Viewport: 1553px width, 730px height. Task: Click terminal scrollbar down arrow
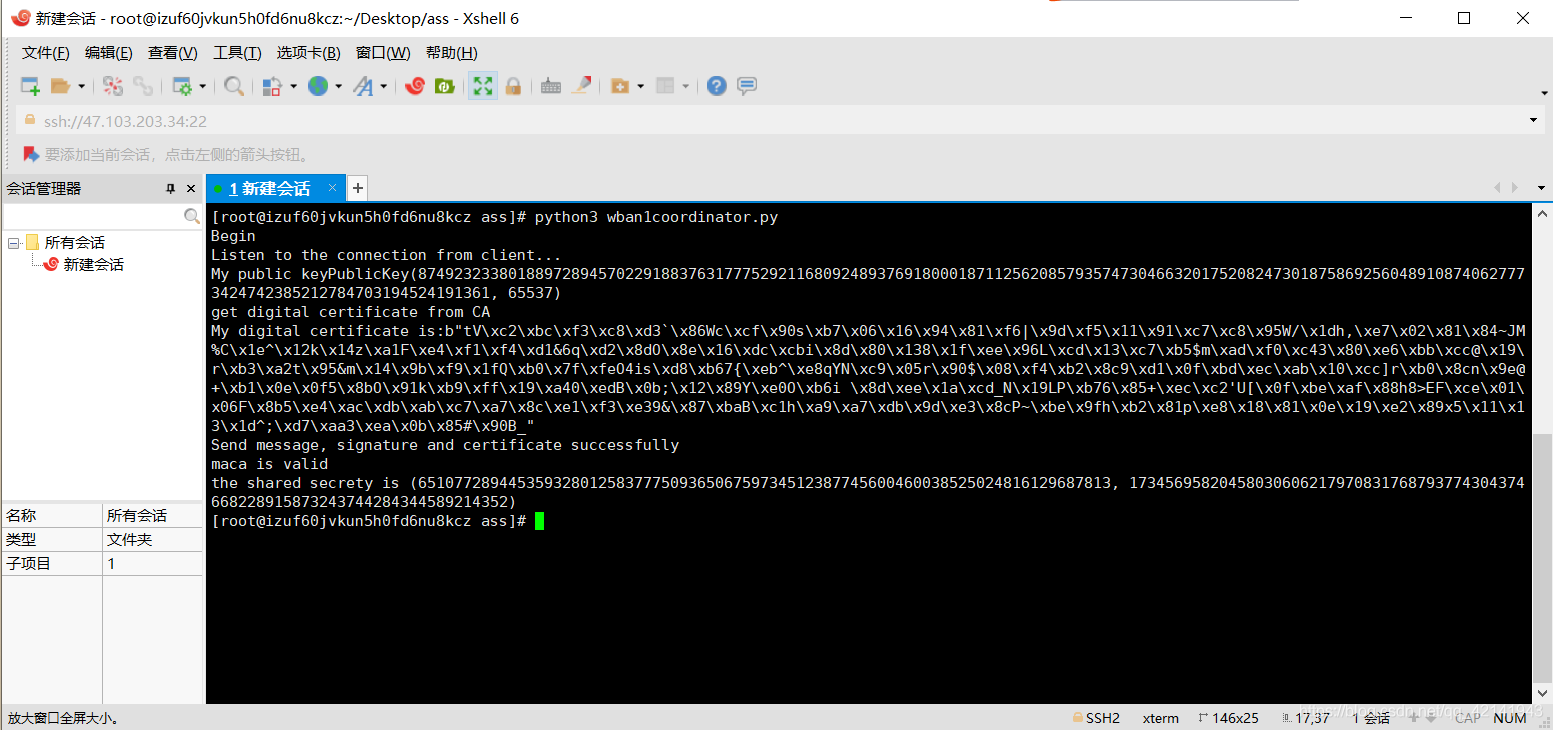click(1541, 693)
